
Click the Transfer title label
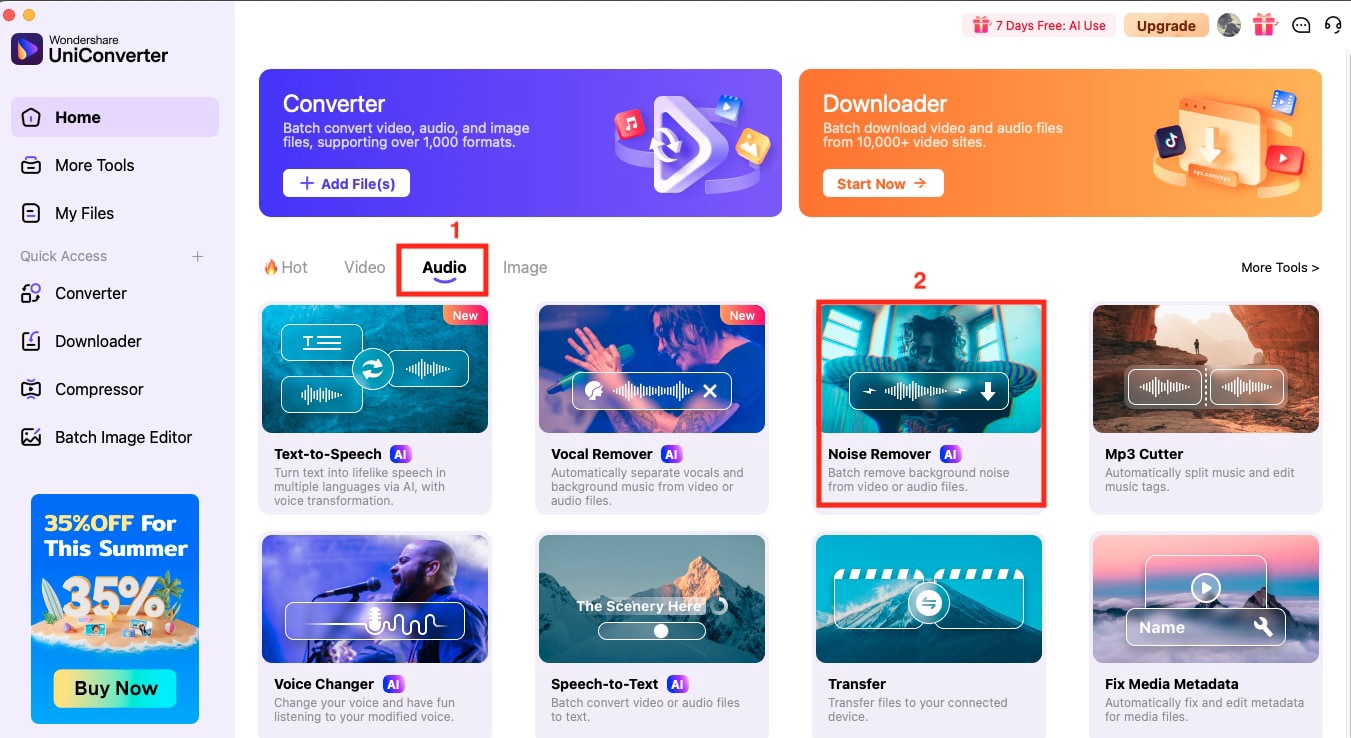pyautogui.click(x=857, y=684)
